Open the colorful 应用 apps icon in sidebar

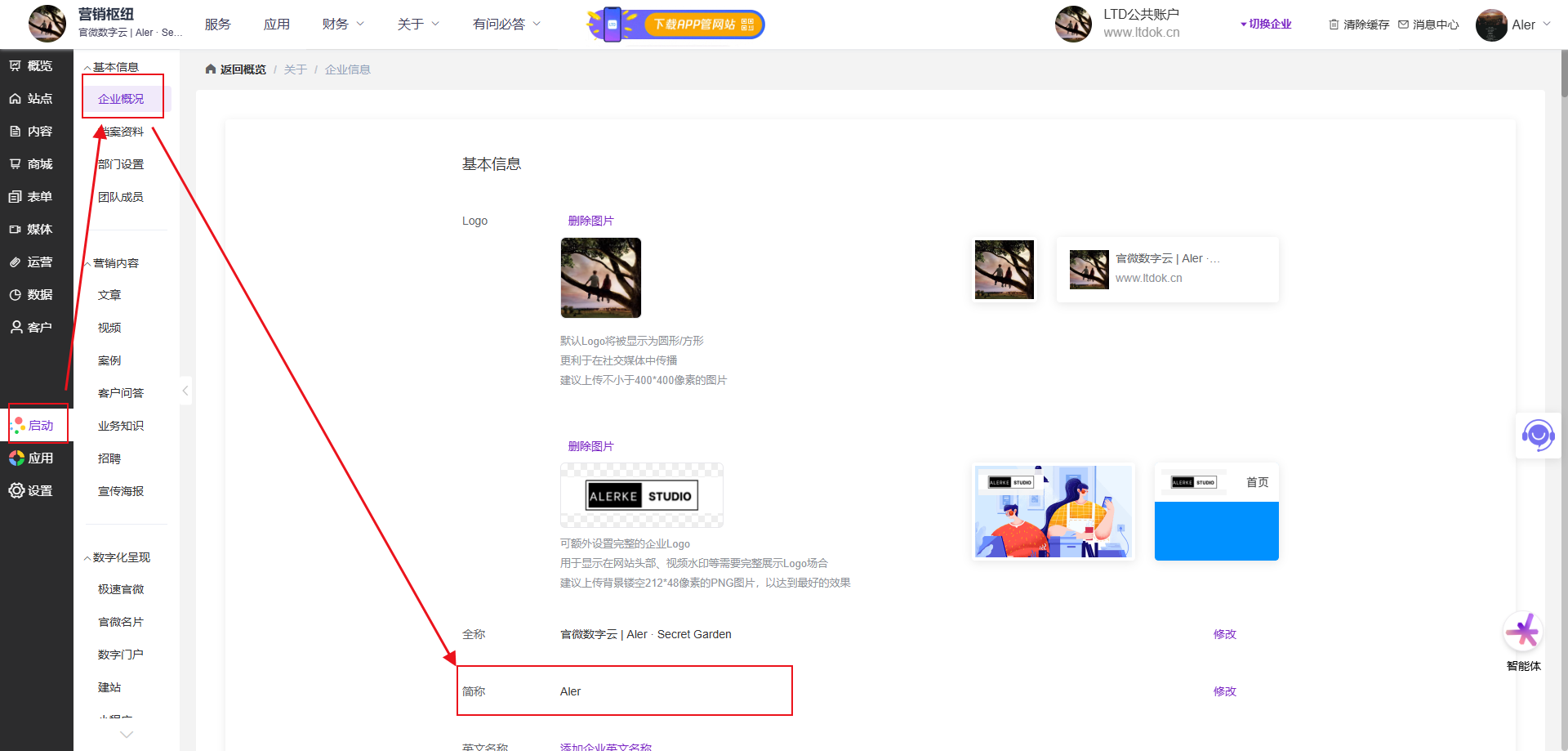(16, 458)
